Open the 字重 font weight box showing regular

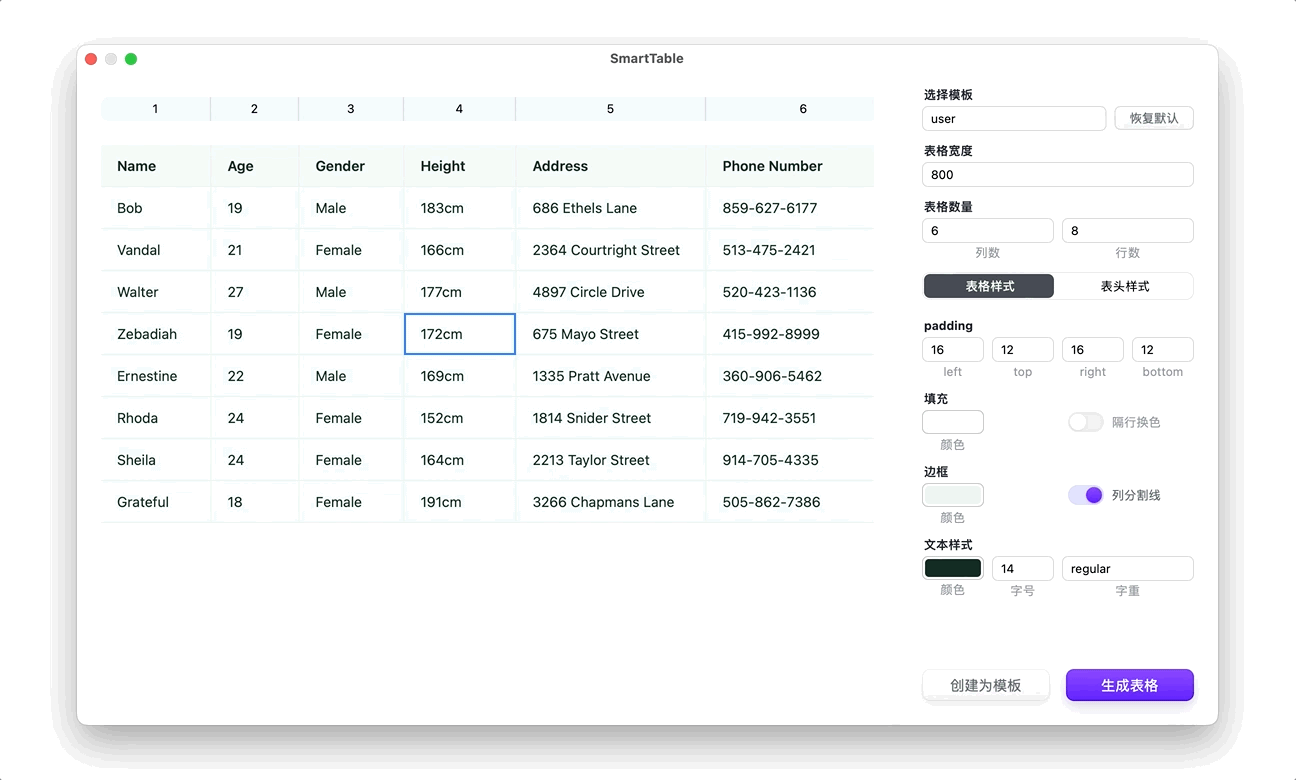coord(1128,569)
